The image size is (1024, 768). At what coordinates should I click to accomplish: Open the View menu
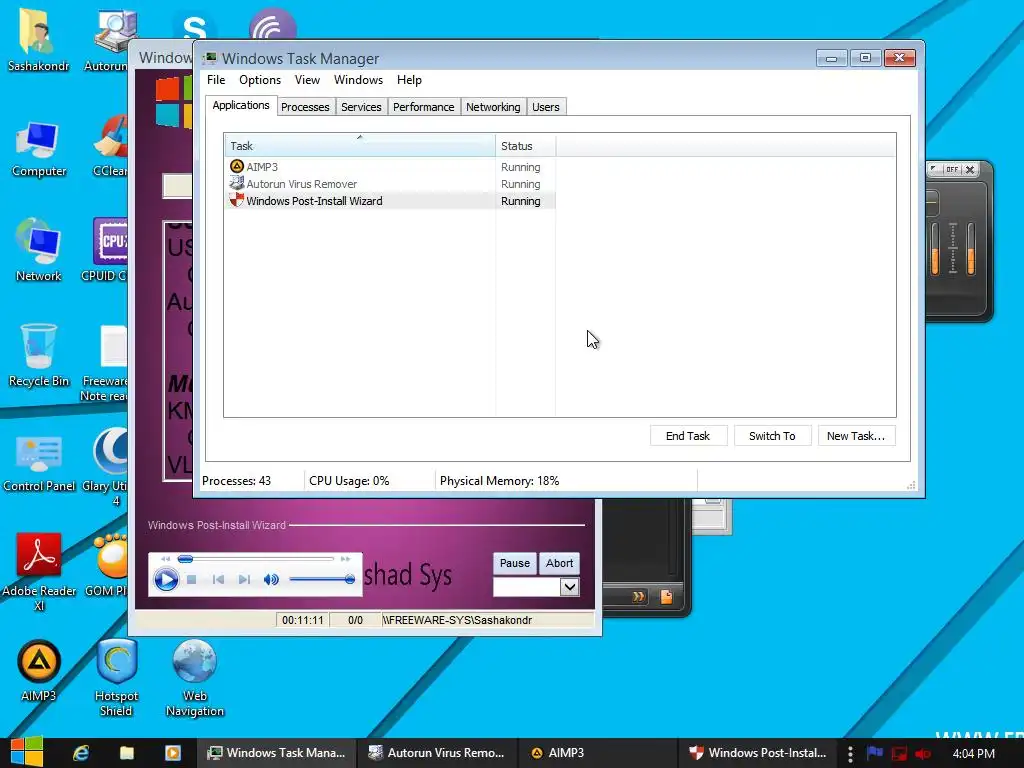307,80
